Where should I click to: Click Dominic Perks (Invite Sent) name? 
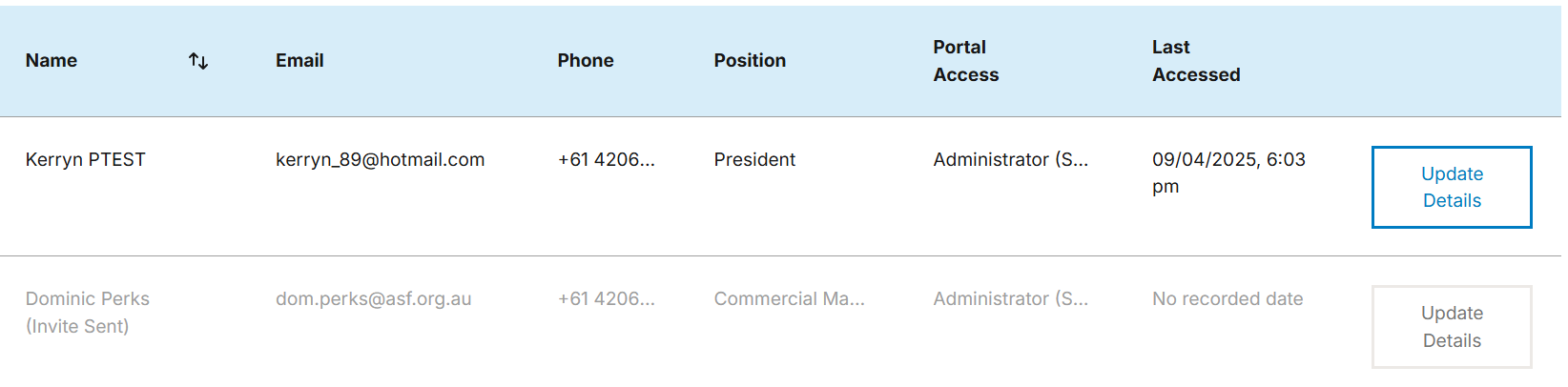tap(88, 313)
